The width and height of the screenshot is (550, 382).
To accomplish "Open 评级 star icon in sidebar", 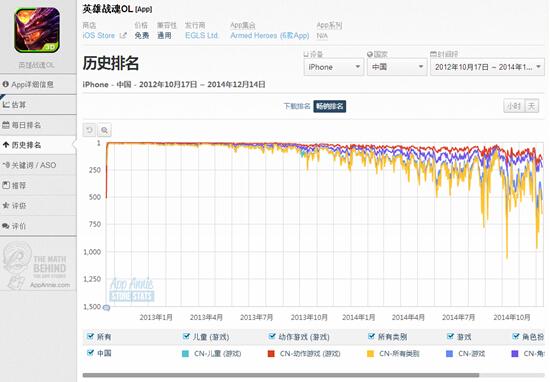I will (x=6, y=206).
